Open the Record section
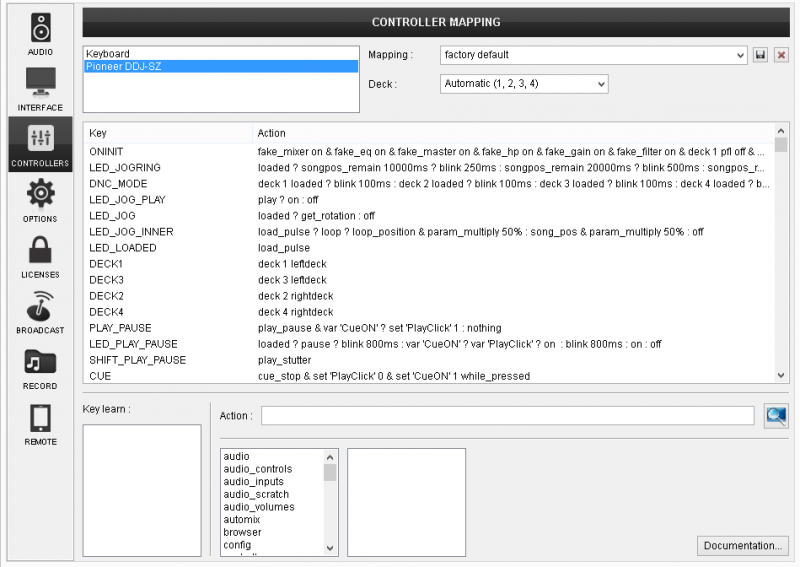 [40, 367]
